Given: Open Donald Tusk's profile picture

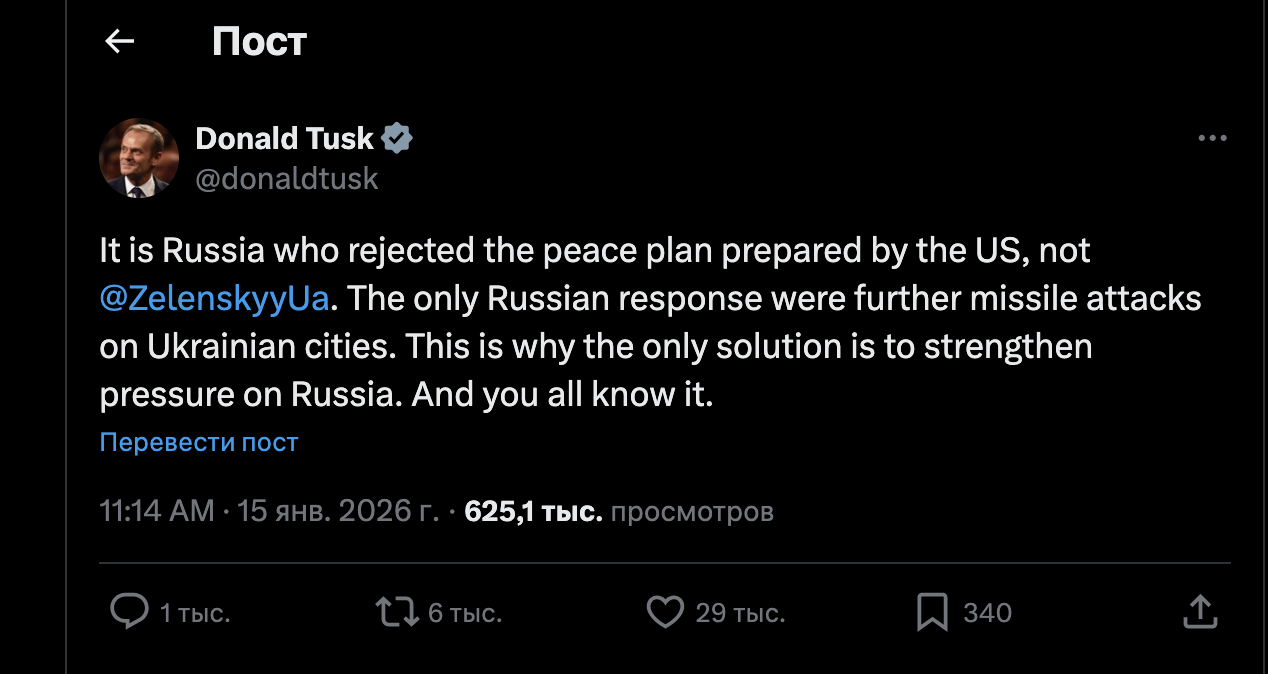Looking at the screenshot, I should [x=138, y=158].
